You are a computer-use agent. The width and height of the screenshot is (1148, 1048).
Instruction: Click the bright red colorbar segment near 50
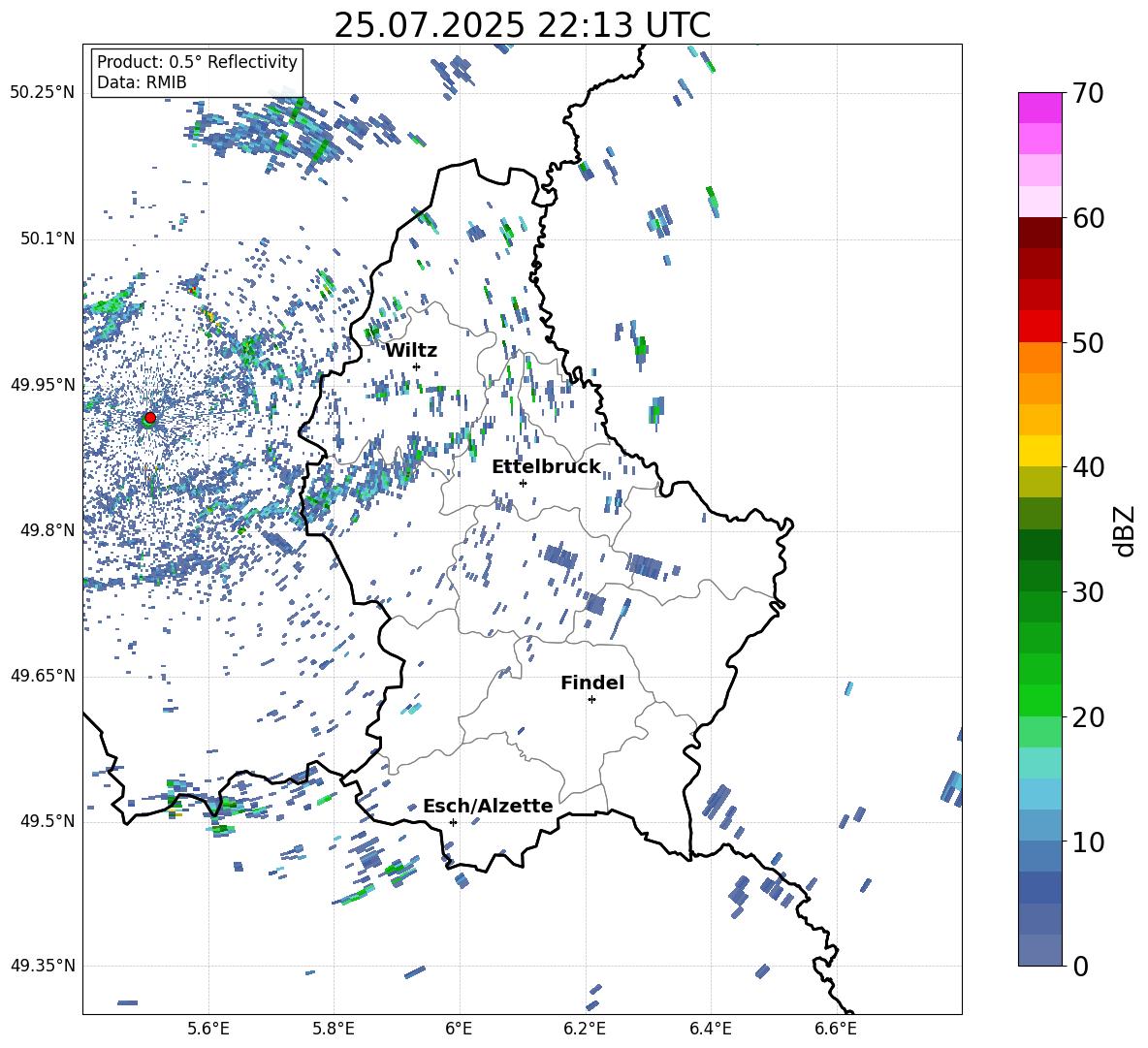(x=1039, y=327)
